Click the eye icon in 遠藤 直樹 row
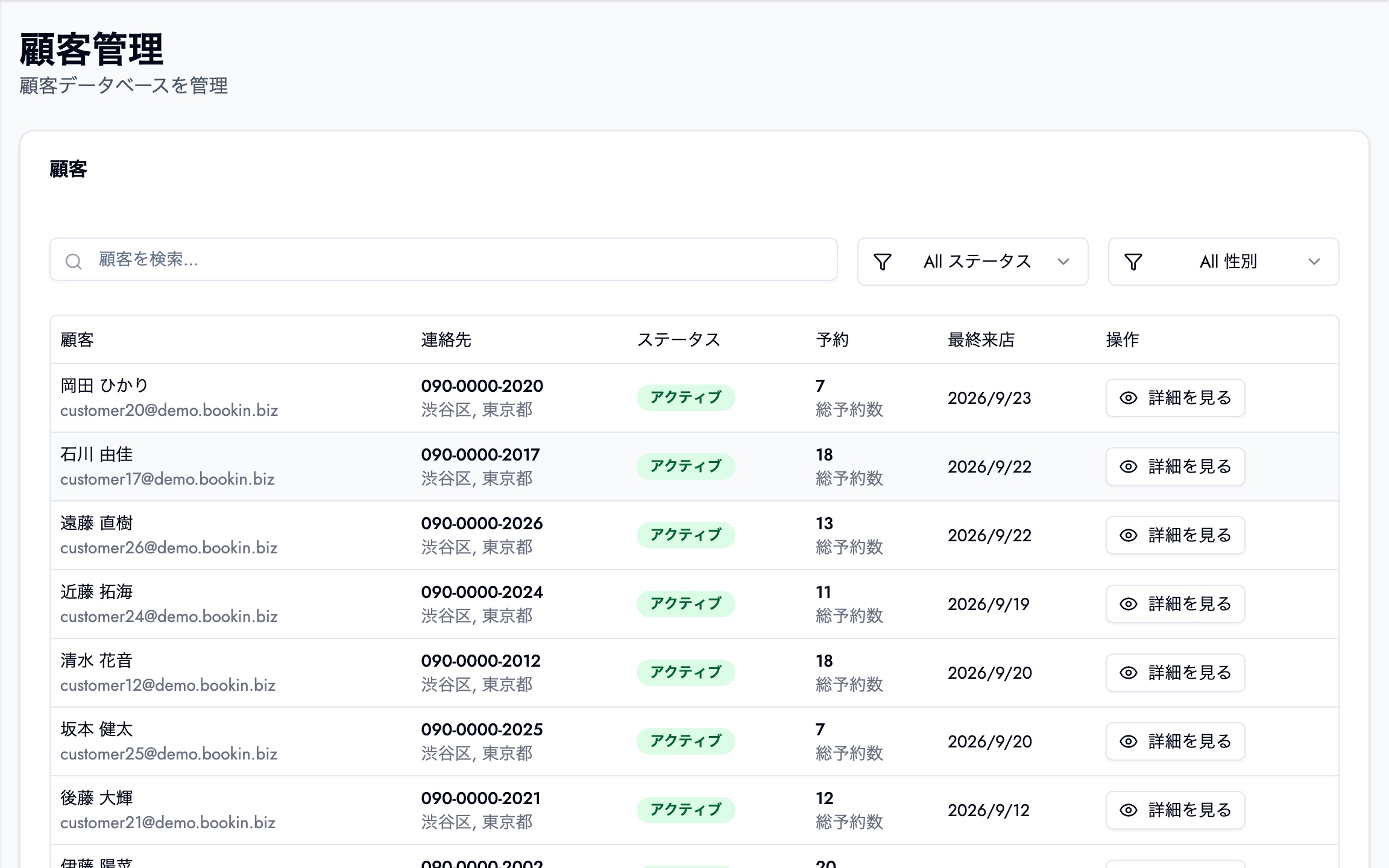Image resolution: width=1389 pixels, height=868 pixels. click(1129, 535)
